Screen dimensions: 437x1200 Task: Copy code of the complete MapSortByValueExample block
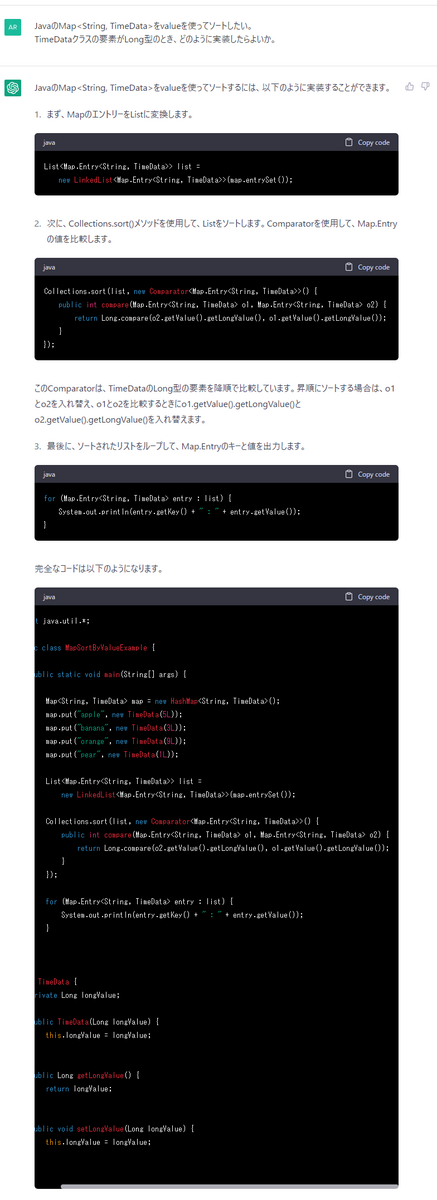click(x=367, y=596)
